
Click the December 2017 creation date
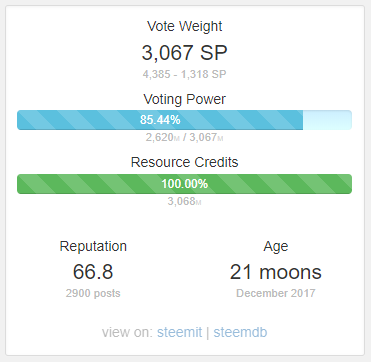pos(276,293)
